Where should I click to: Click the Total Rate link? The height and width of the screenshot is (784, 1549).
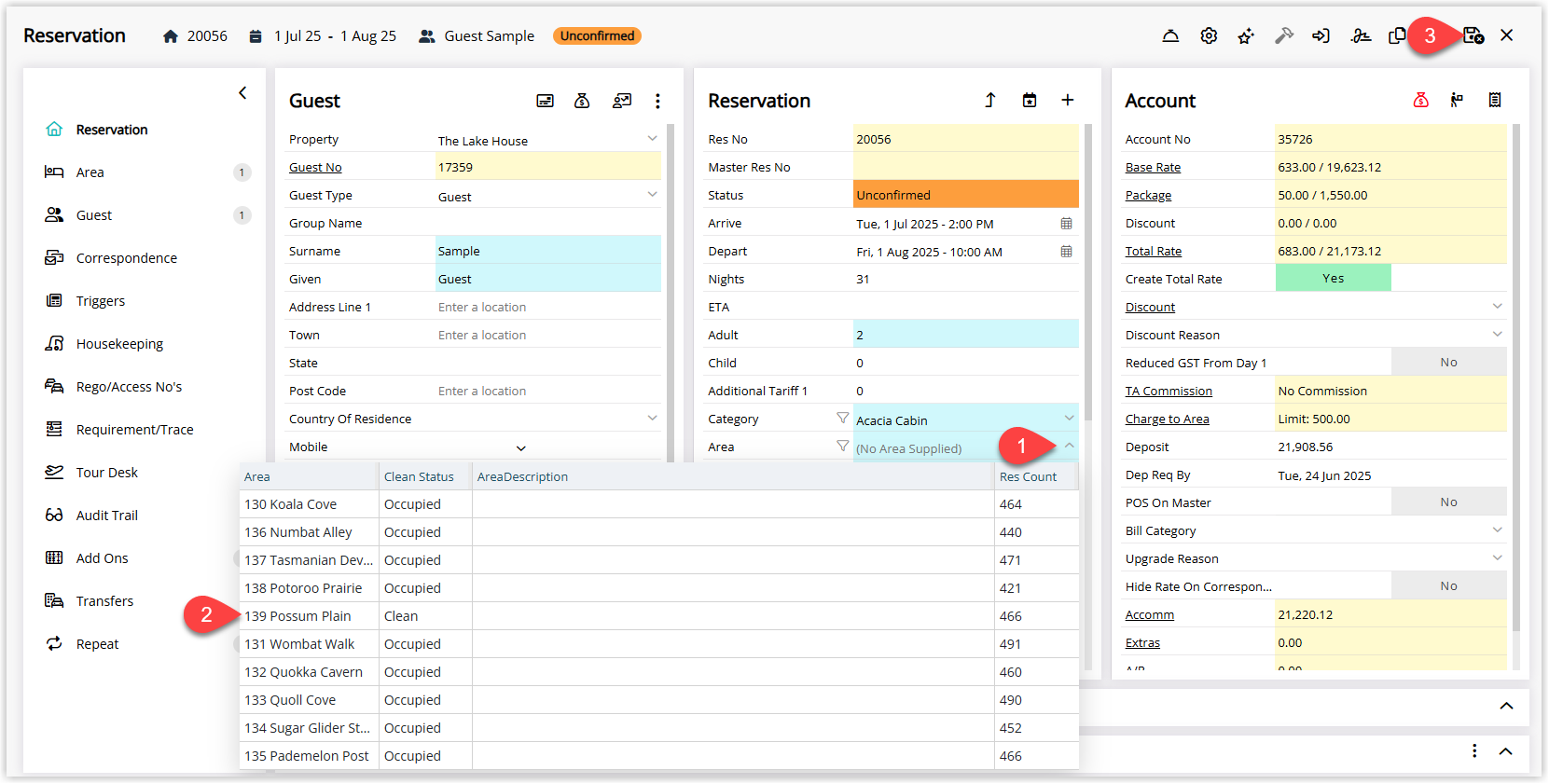(1154, 252)
